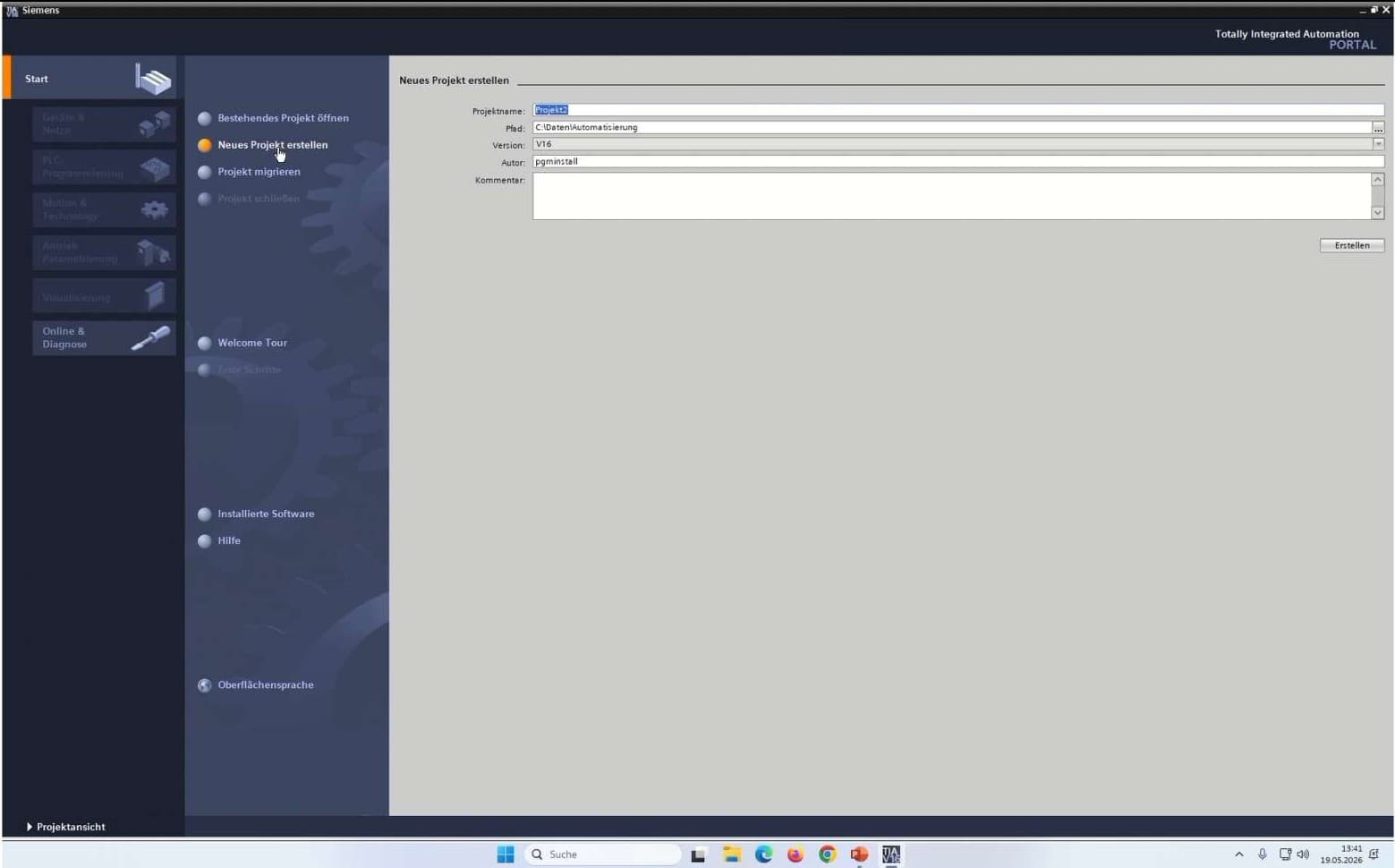Expand the system tray hidden icons chevron
Viewport: 1395px width, 868px height.
point(1239,855)
